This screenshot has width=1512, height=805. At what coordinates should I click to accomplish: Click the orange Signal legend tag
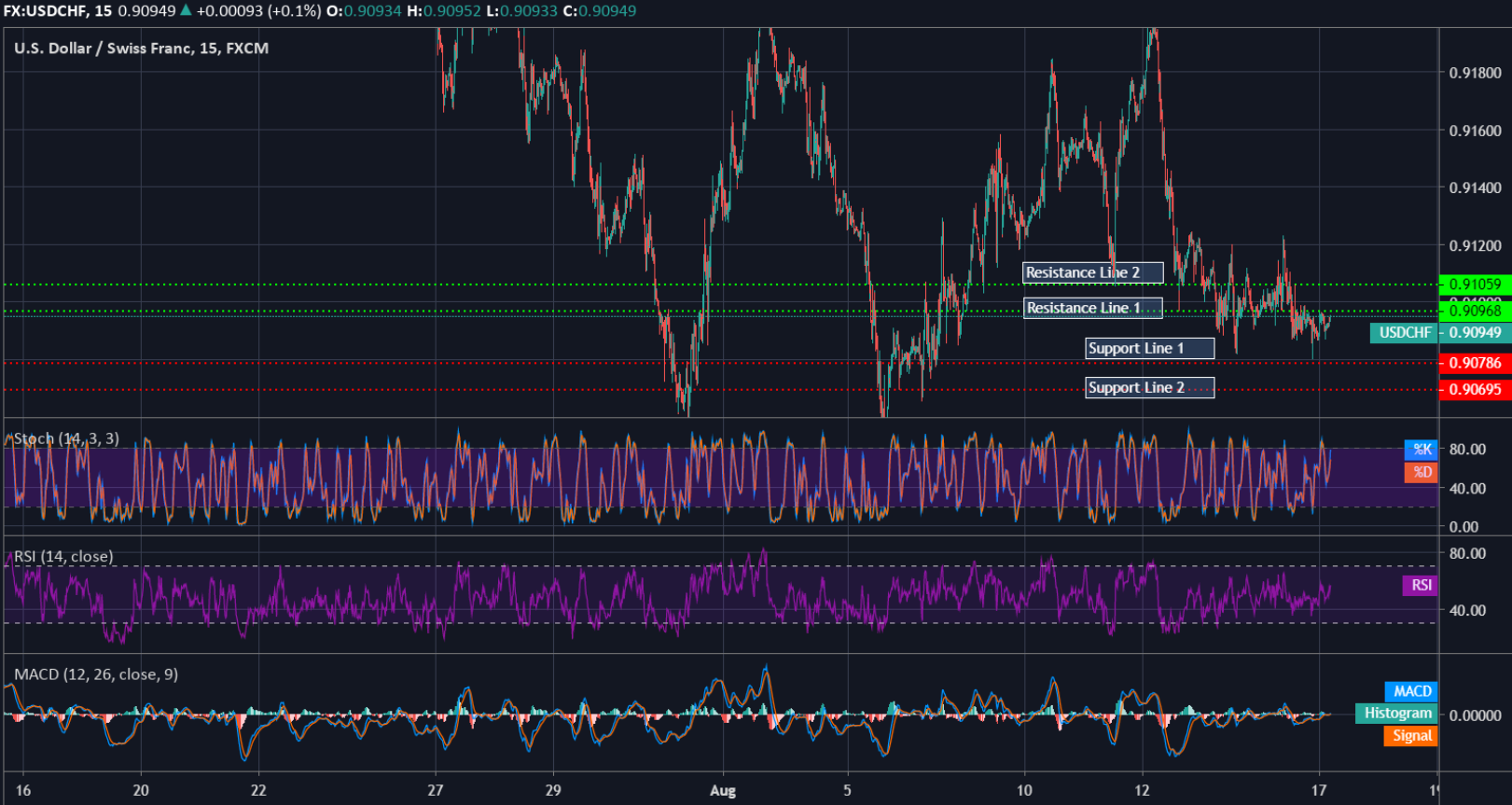point(1412,736)
